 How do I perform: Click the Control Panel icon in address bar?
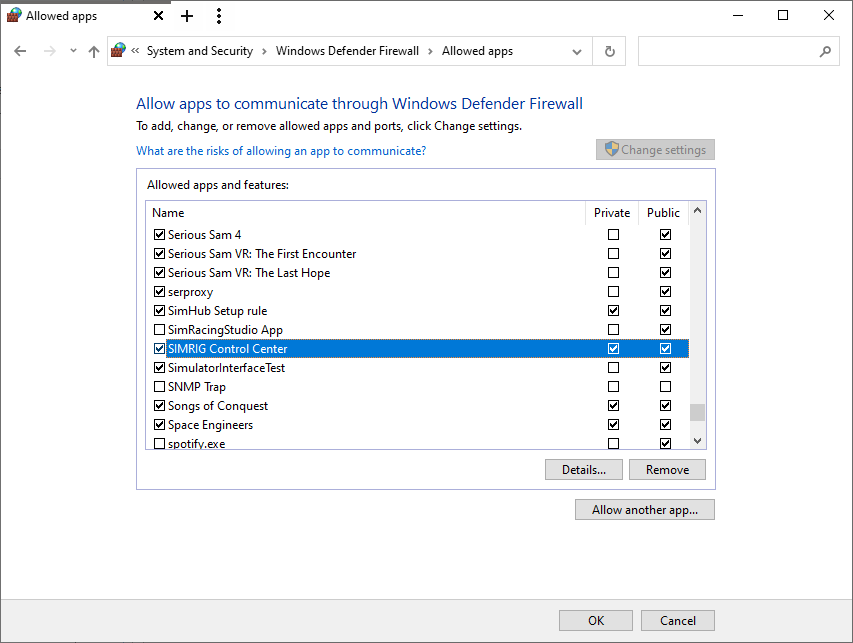pyautogui.click(x=119, y=51)
